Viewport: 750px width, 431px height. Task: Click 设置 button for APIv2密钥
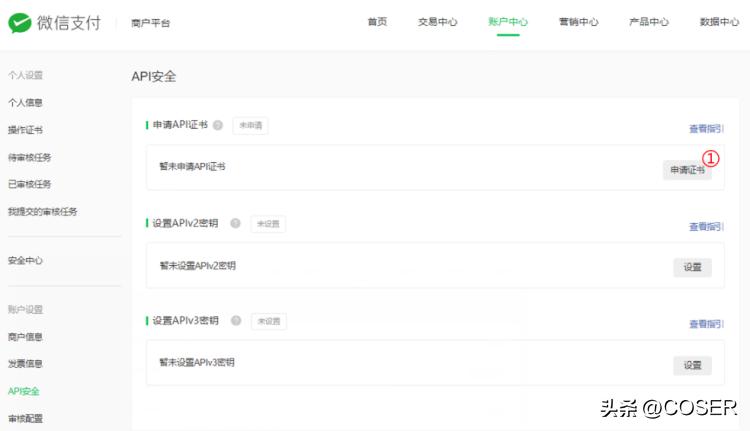pos(693,267)
